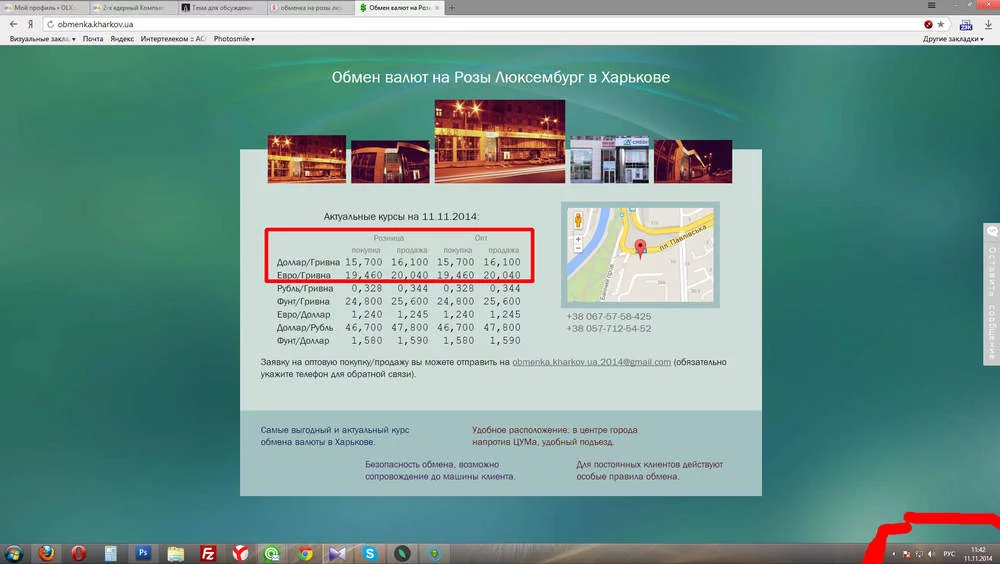Click the large center night photo thumbnail

(499, 142)
